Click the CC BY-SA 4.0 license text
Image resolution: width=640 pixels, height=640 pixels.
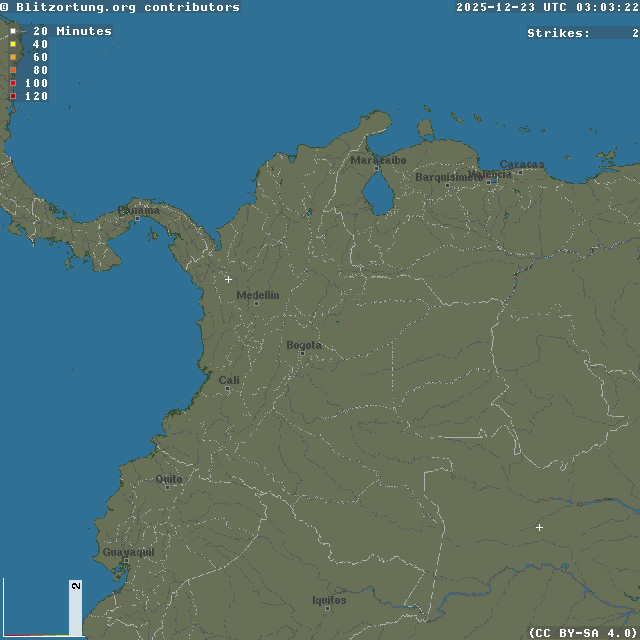tap(583, 632)
